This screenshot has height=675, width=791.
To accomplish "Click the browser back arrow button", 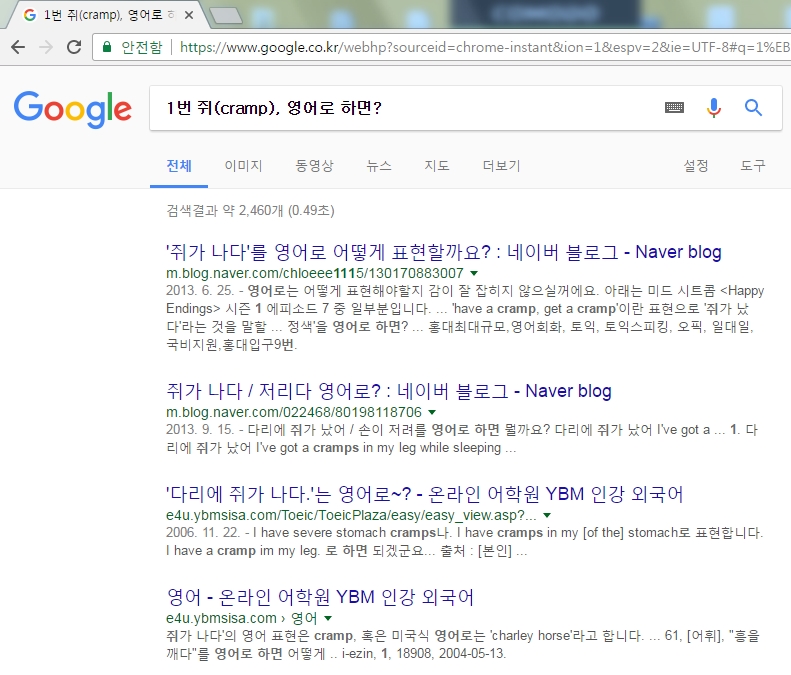I will pyautogui.click(x=18, y=47).
